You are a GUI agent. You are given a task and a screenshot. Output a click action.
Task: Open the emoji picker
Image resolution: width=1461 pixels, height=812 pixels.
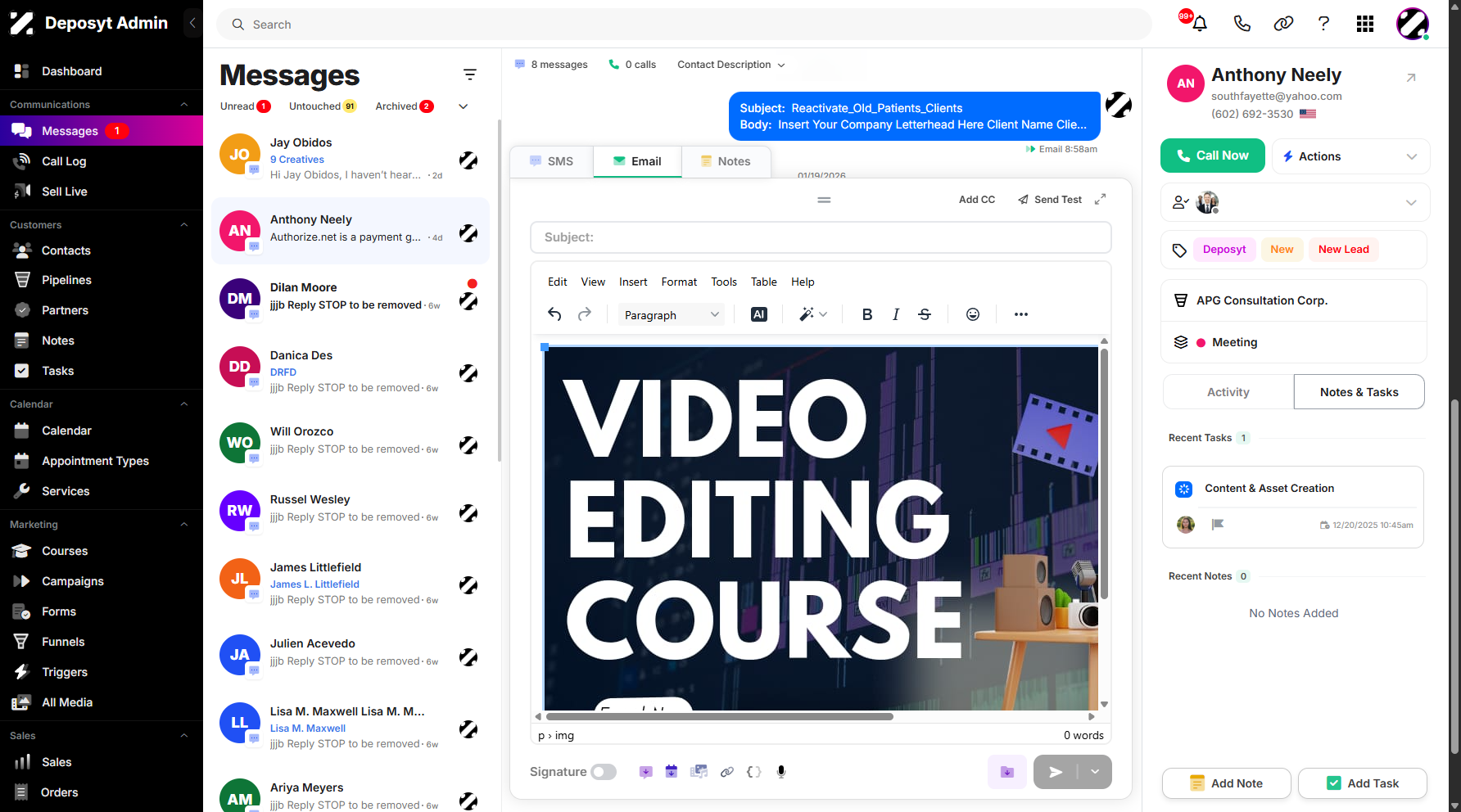point(973,314)
